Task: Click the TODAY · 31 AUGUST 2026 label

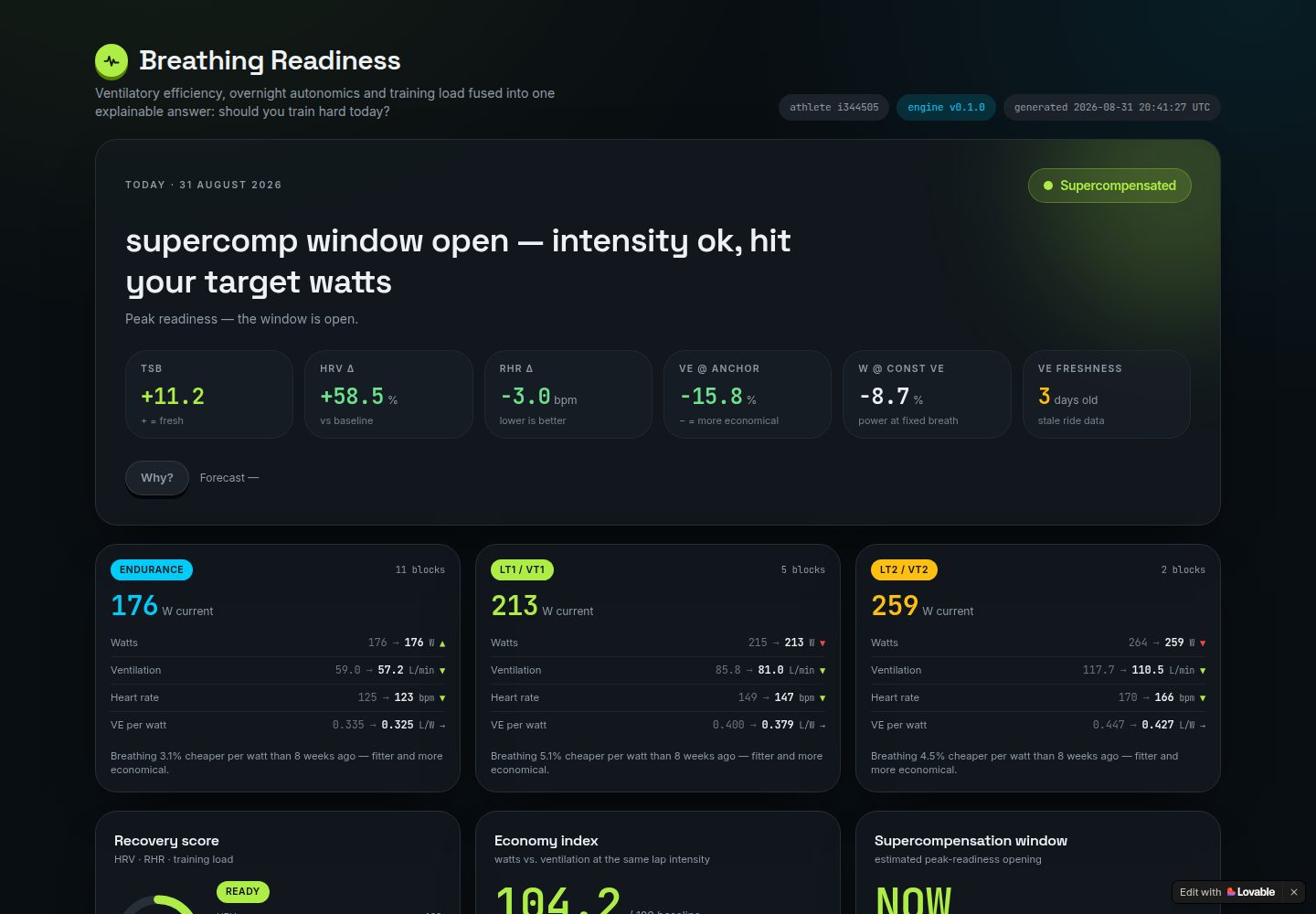Action: (204, 186)
